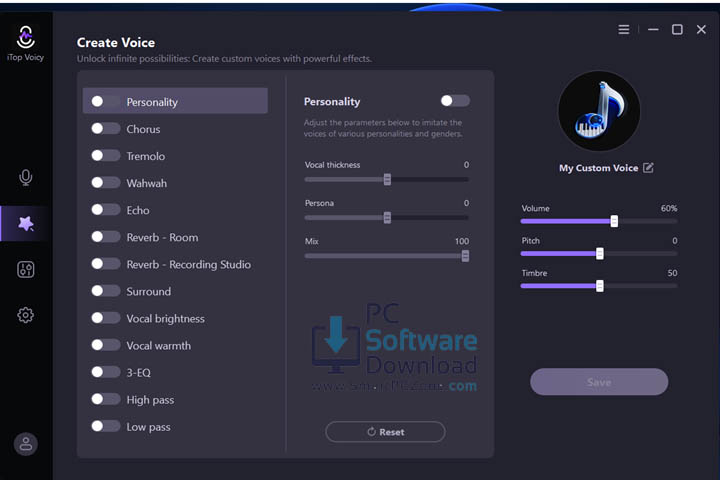Image resolution: width=720 pixels, height=480 pixels.
Task: Turn on the Wahwah effect
Action: coord(106,183)
